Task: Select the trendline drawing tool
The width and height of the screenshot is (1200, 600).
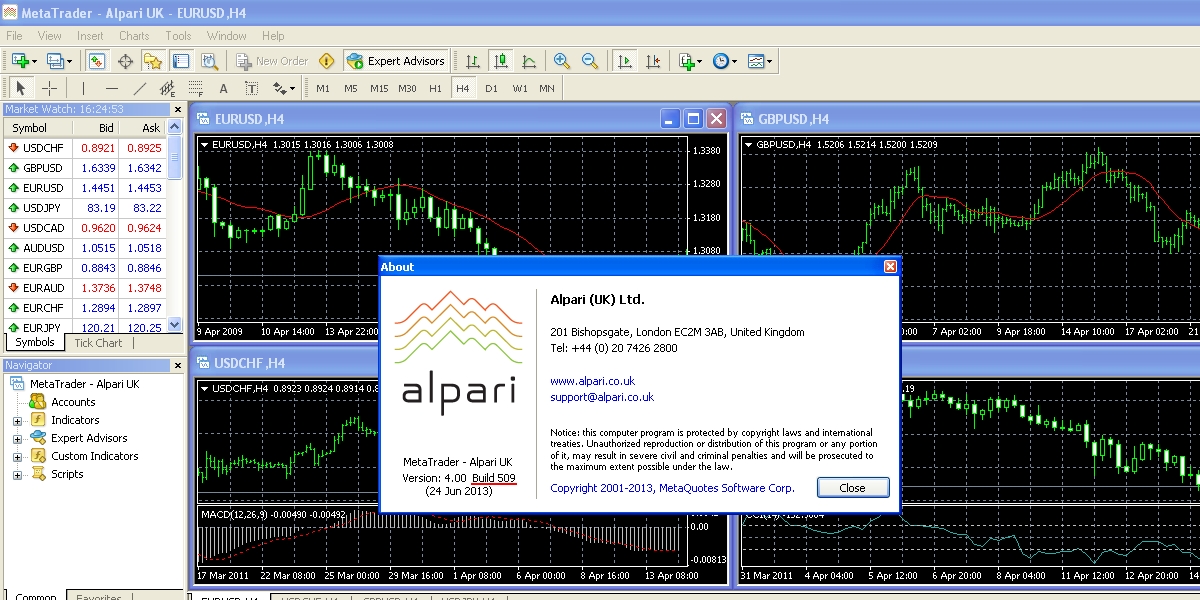Action: [x=139, y=88]
